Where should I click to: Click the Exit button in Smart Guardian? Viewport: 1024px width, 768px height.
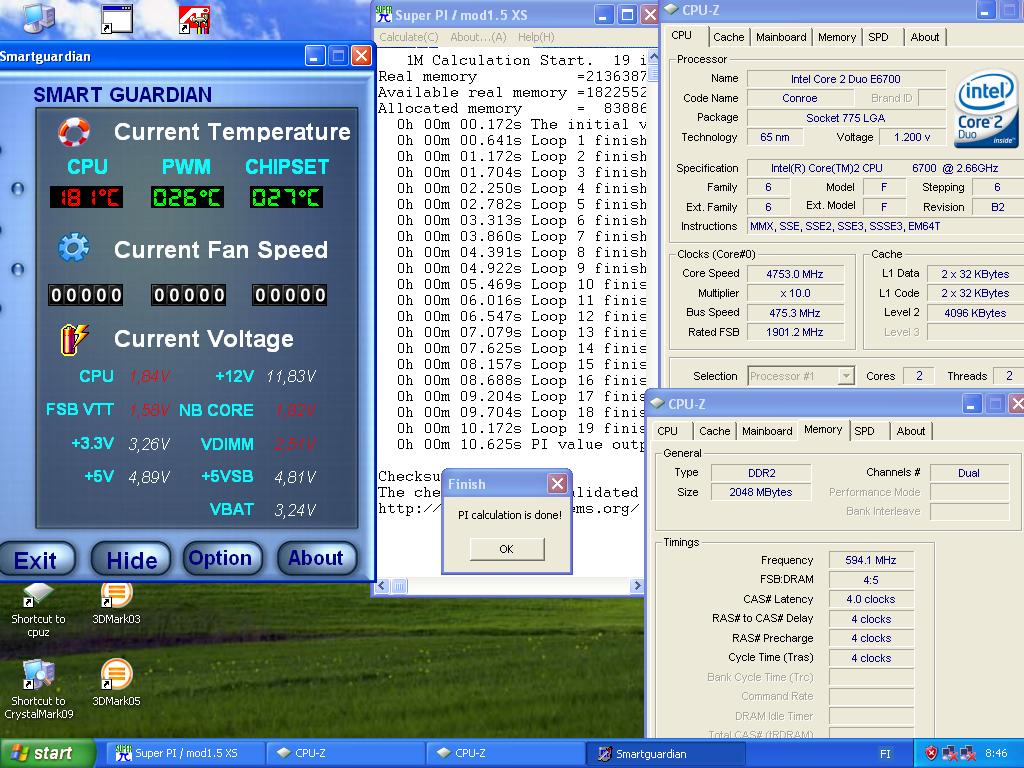[37, 560]
